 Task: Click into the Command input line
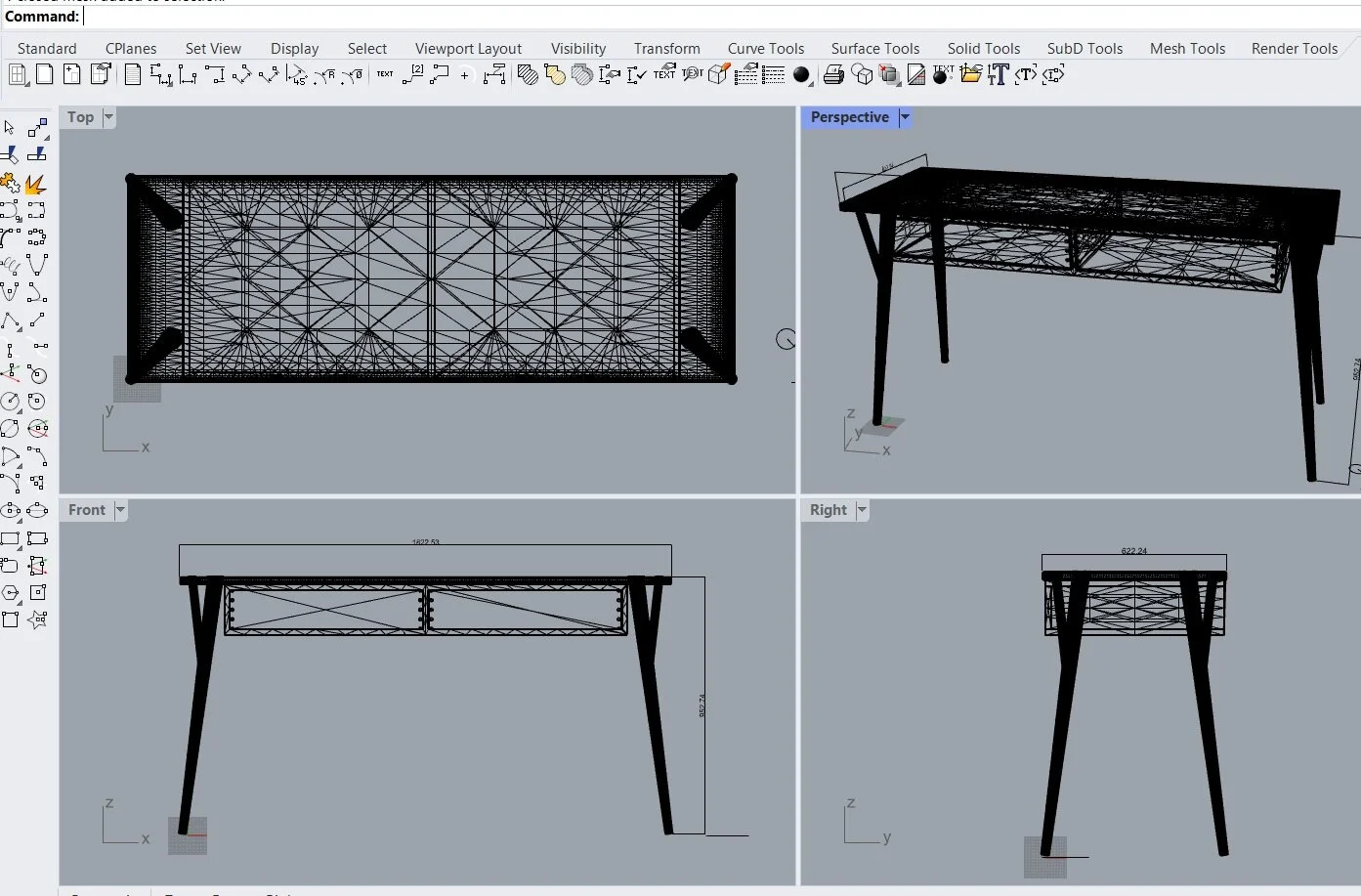721,17
